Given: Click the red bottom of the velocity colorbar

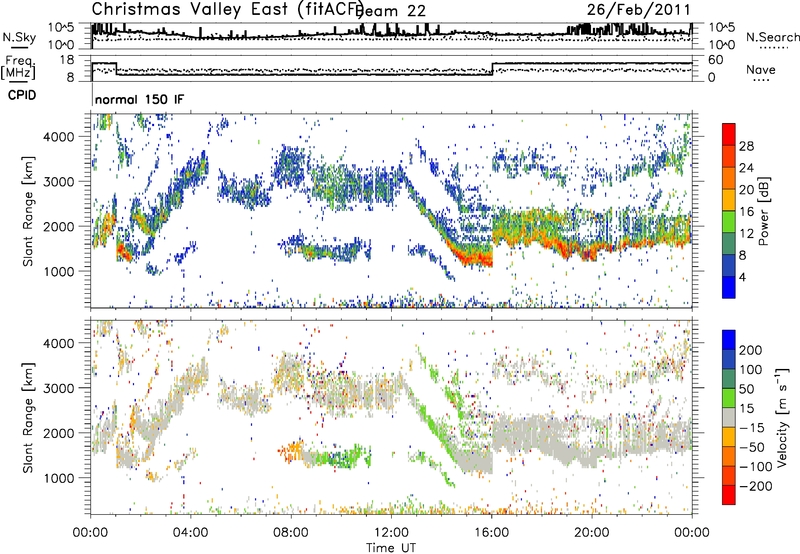Looking at the screenshot, I should pos(729,495).
